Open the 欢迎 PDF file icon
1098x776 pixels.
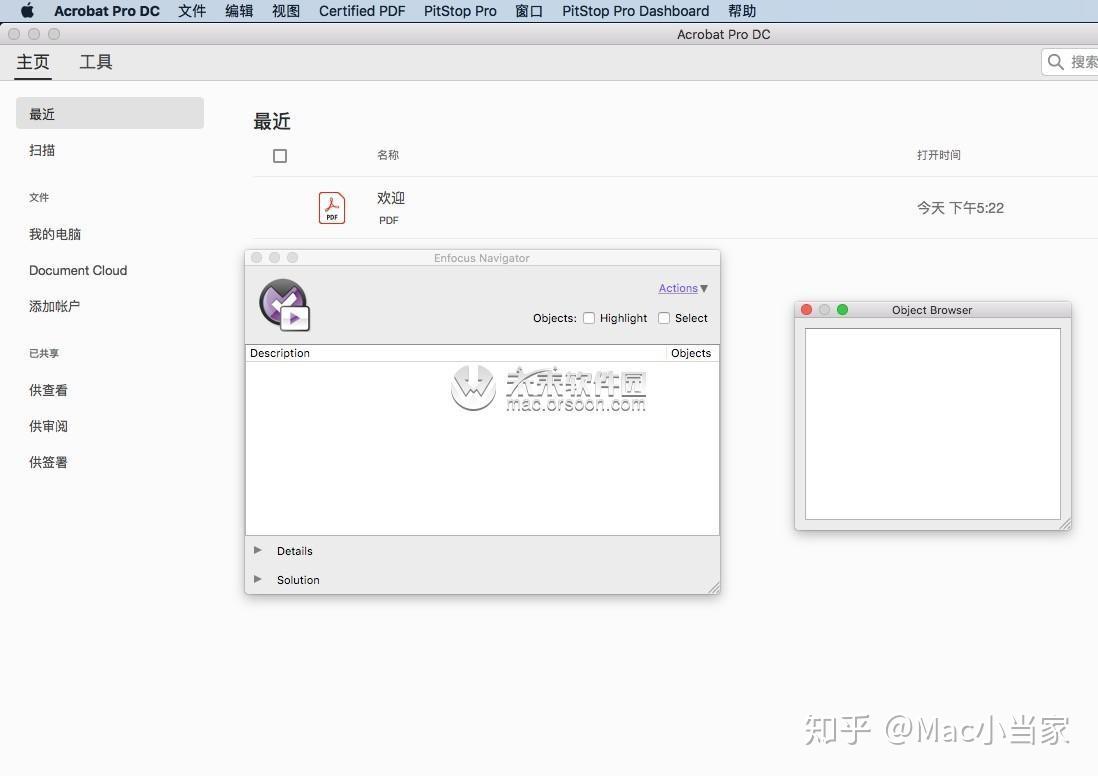pos(331,207)
